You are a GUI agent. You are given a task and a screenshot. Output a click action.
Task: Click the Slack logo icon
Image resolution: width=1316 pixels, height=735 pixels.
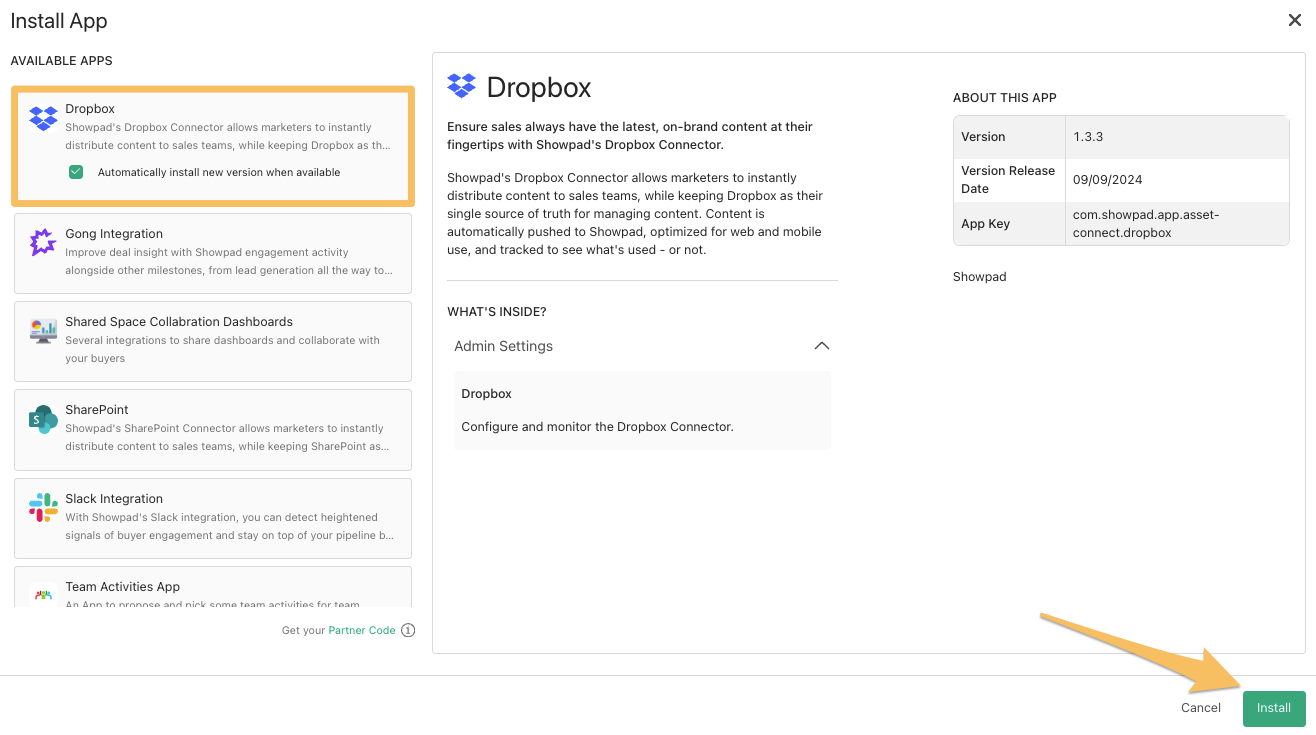43,507
